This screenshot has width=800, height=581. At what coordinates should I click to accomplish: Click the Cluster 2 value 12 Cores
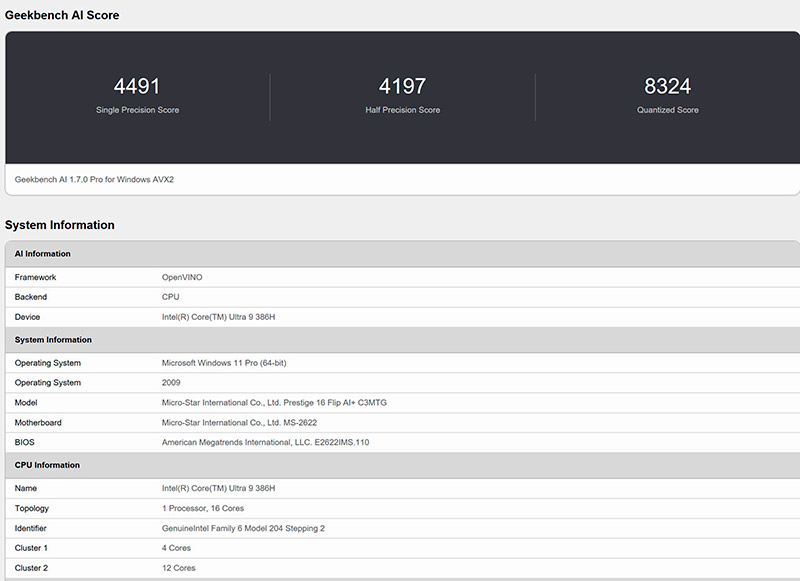[x=180, y=568]
